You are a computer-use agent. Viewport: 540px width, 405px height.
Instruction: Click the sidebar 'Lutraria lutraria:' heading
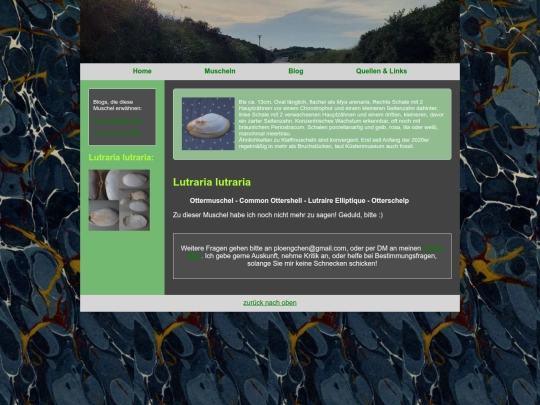coord(121,157)
